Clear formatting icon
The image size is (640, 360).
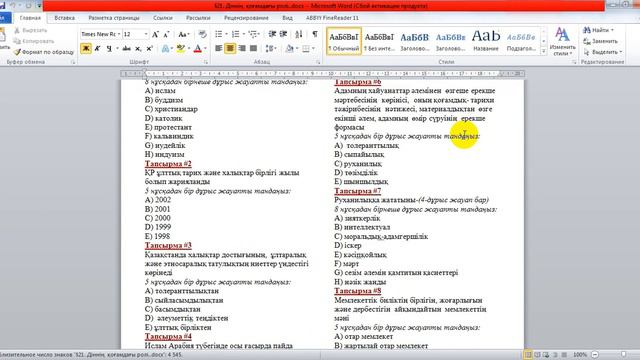(202, 34)
